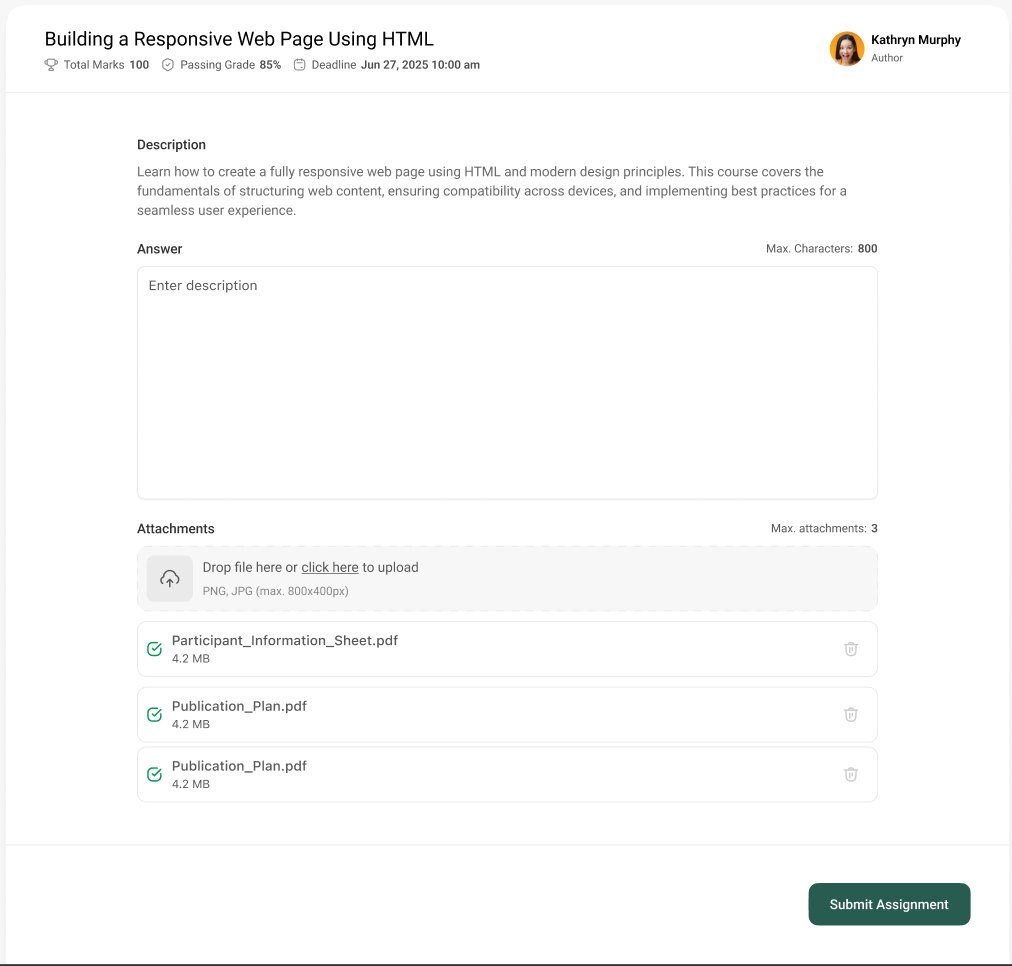
Task: Click the trash icon for Participant_Information_Sheet.pdf
Action: (x=851, y=649)
